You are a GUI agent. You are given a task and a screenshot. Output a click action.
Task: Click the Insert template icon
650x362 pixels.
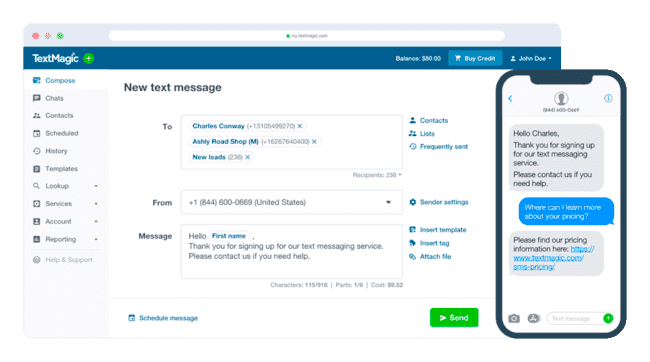[412, 230]
